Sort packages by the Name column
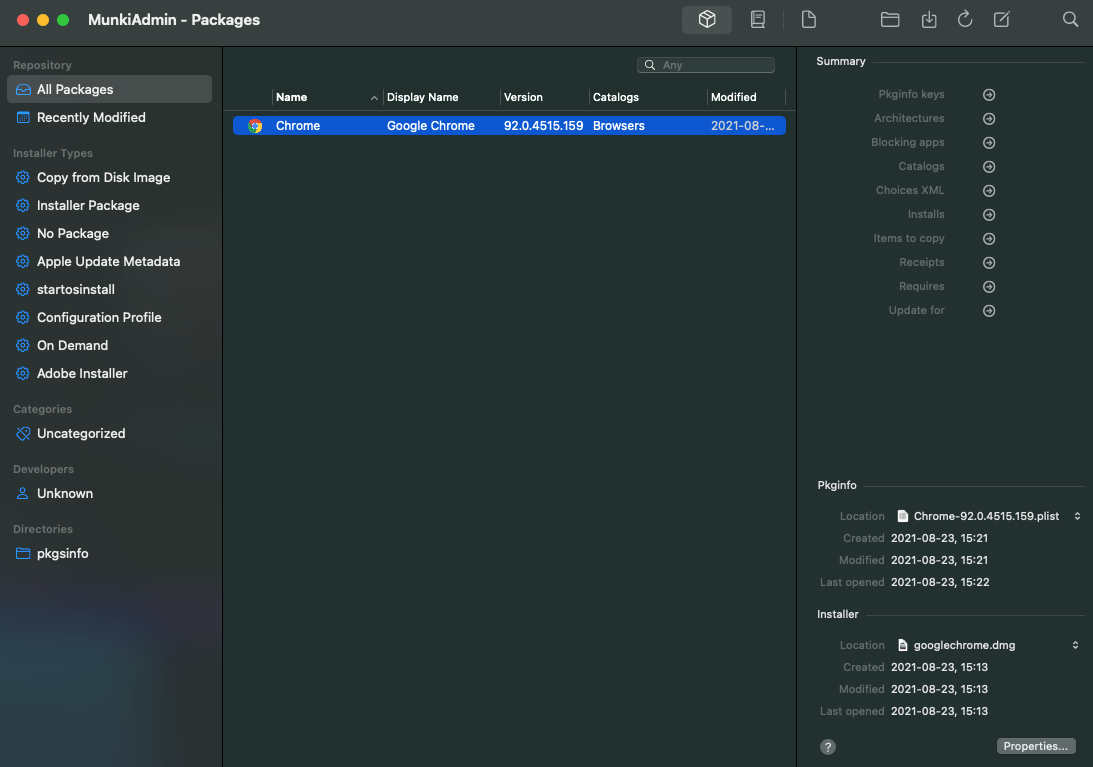This screenshot has height=767, width=1093. 320,97
